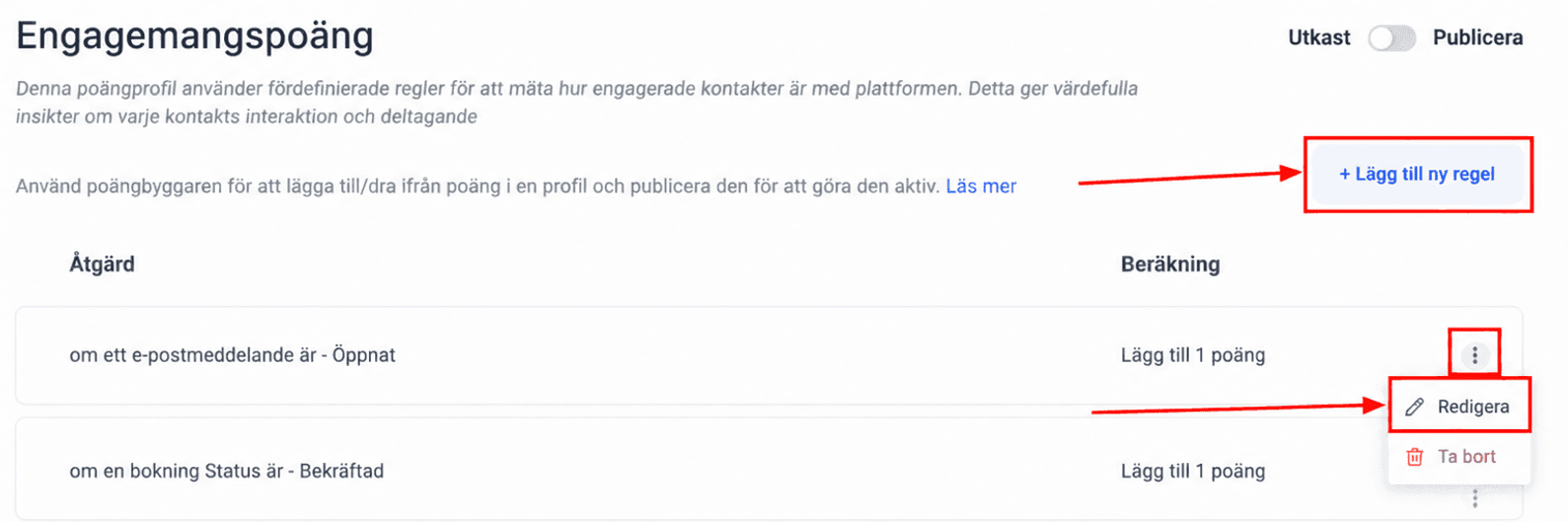Click the Utkast label next to the switch
The height and width of the screenshot is (522, 1568).
1318,38
